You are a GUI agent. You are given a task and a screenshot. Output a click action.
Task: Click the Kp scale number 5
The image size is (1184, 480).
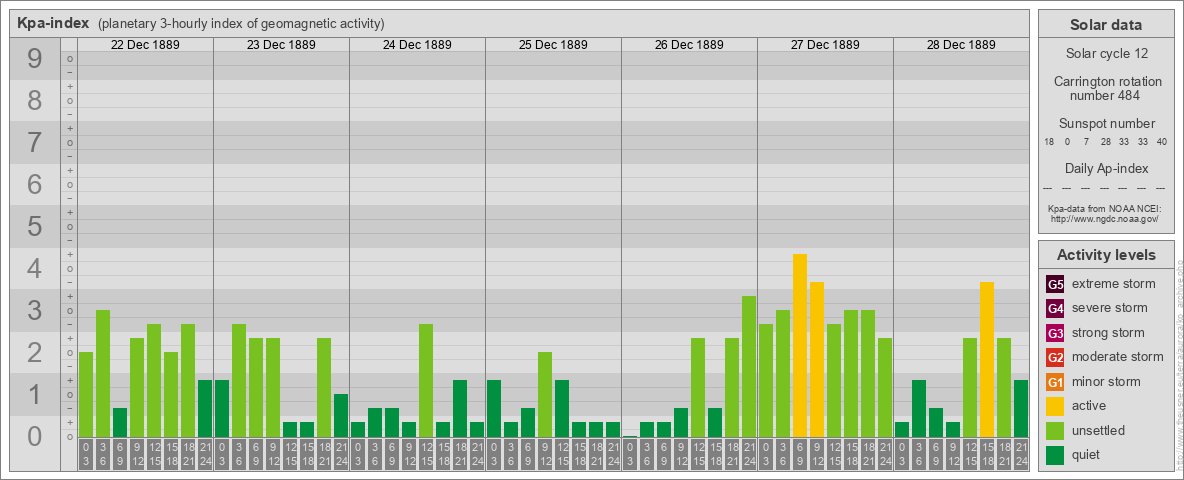pos(35,226)
